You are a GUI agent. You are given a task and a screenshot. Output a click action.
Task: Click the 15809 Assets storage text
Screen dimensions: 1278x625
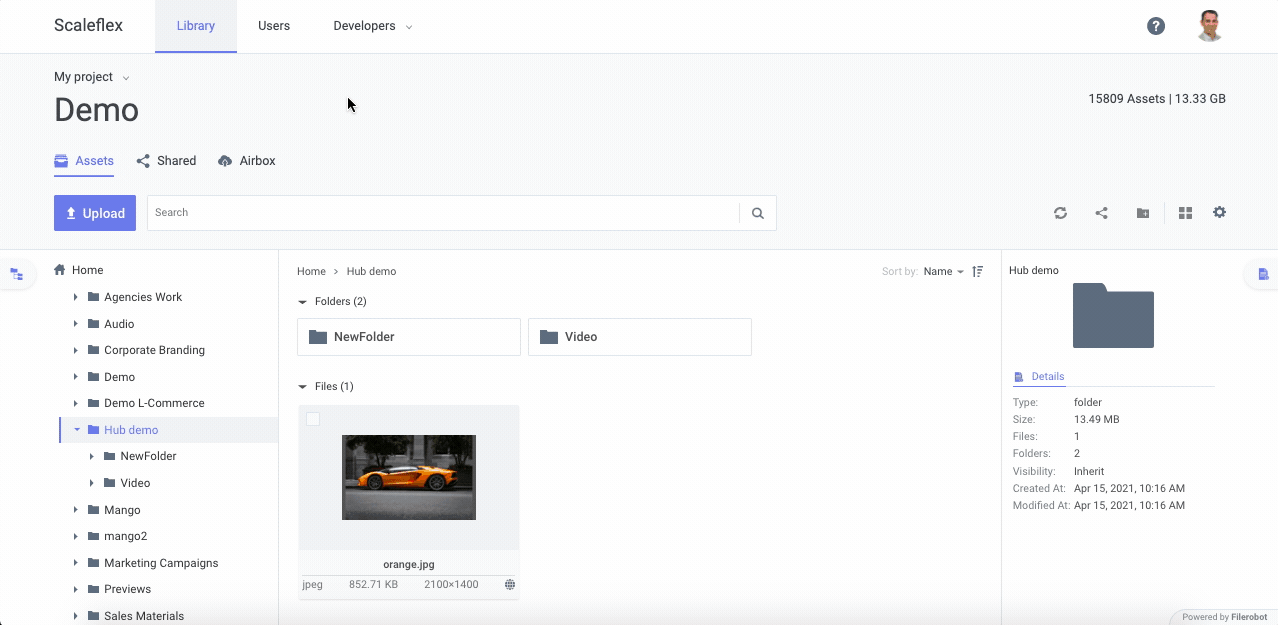pos(1157,99)
